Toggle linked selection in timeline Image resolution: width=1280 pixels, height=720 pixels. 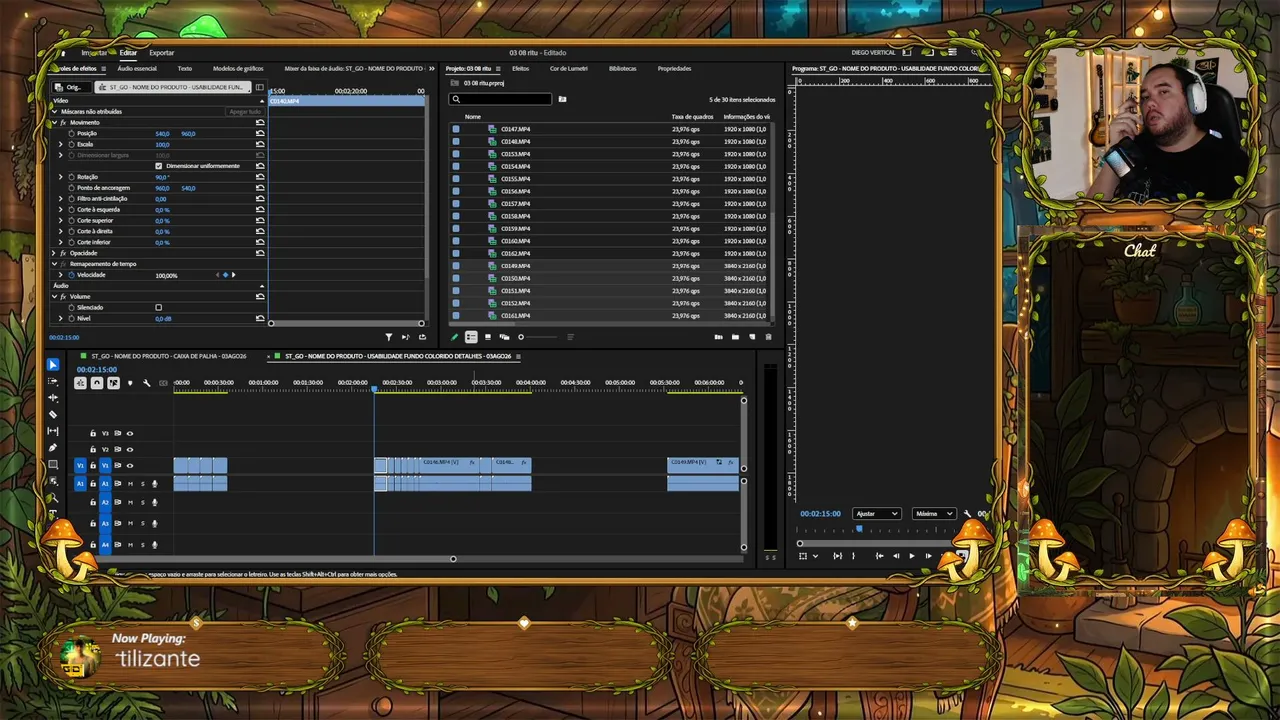(113, 383)
